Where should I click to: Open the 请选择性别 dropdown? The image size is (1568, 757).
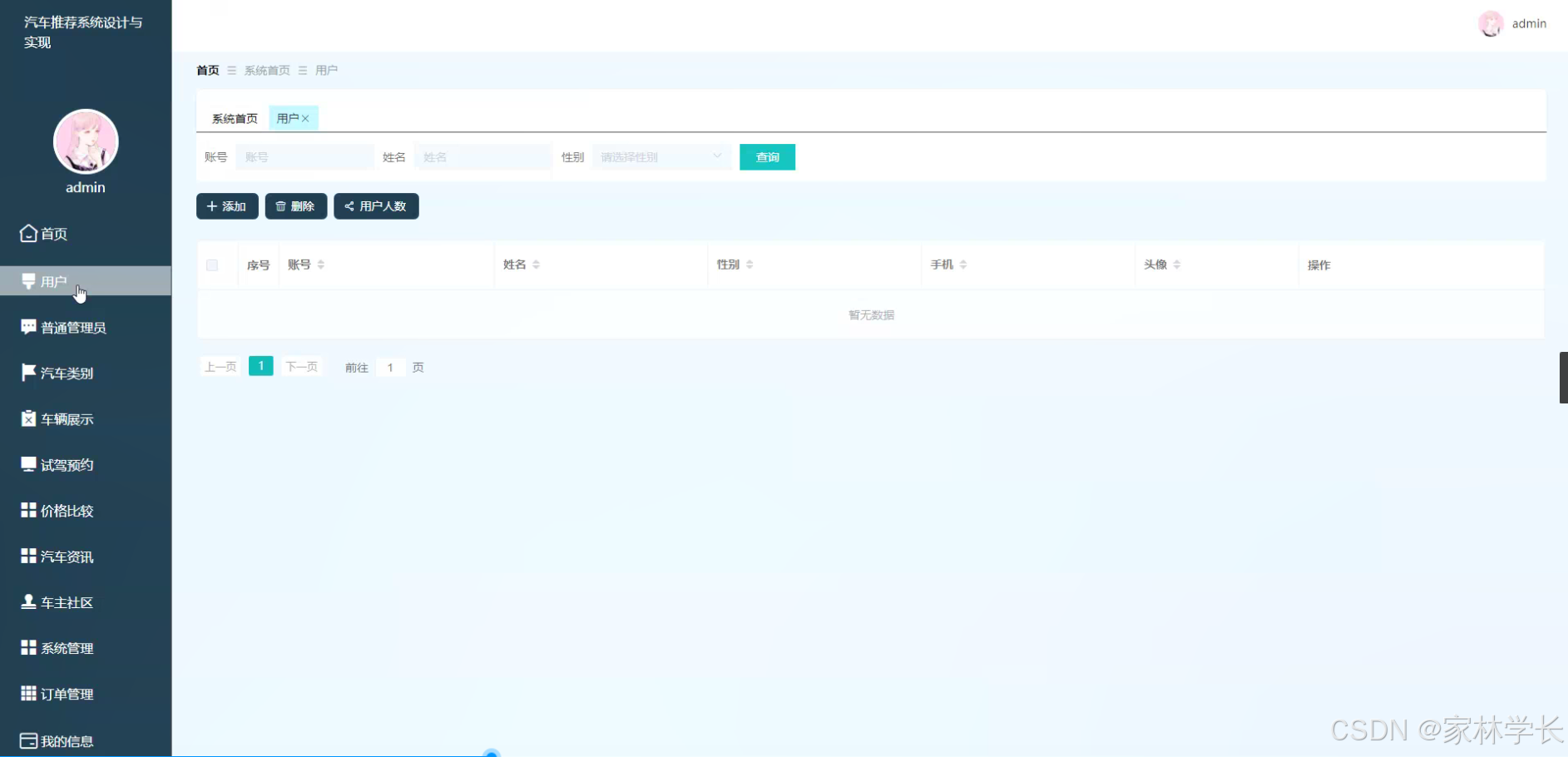(660, 156)
